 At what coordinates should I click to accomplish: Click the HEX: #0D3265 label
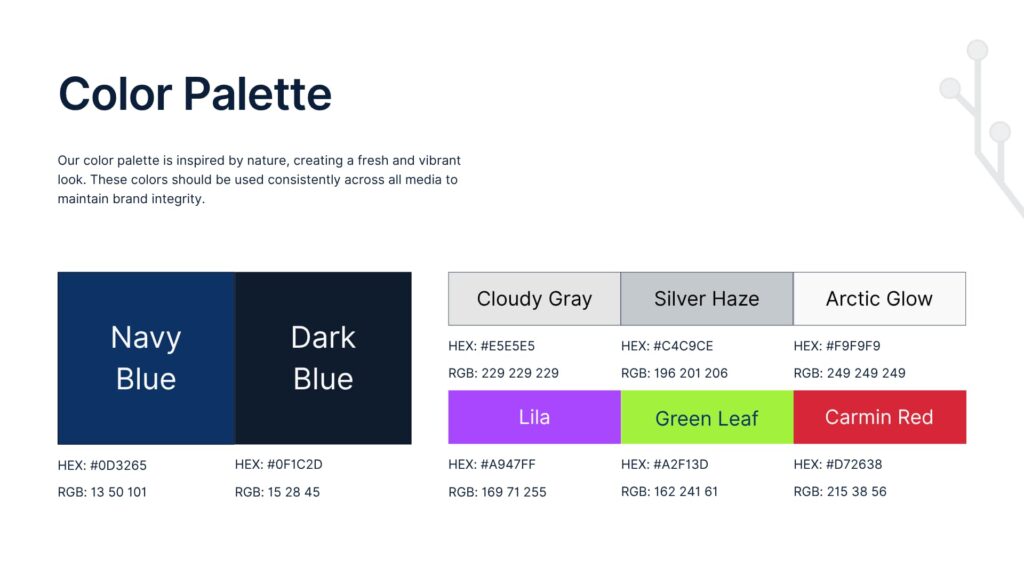102,465
